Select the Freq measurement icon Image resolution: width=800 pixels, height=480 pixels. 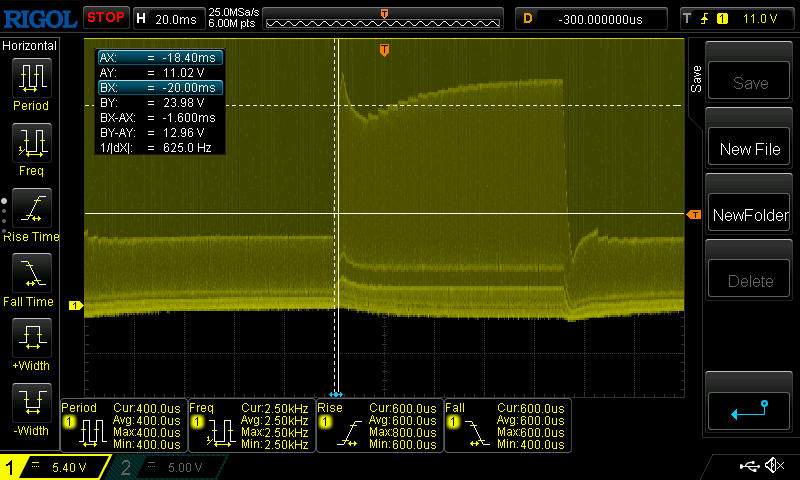point(30,142)
